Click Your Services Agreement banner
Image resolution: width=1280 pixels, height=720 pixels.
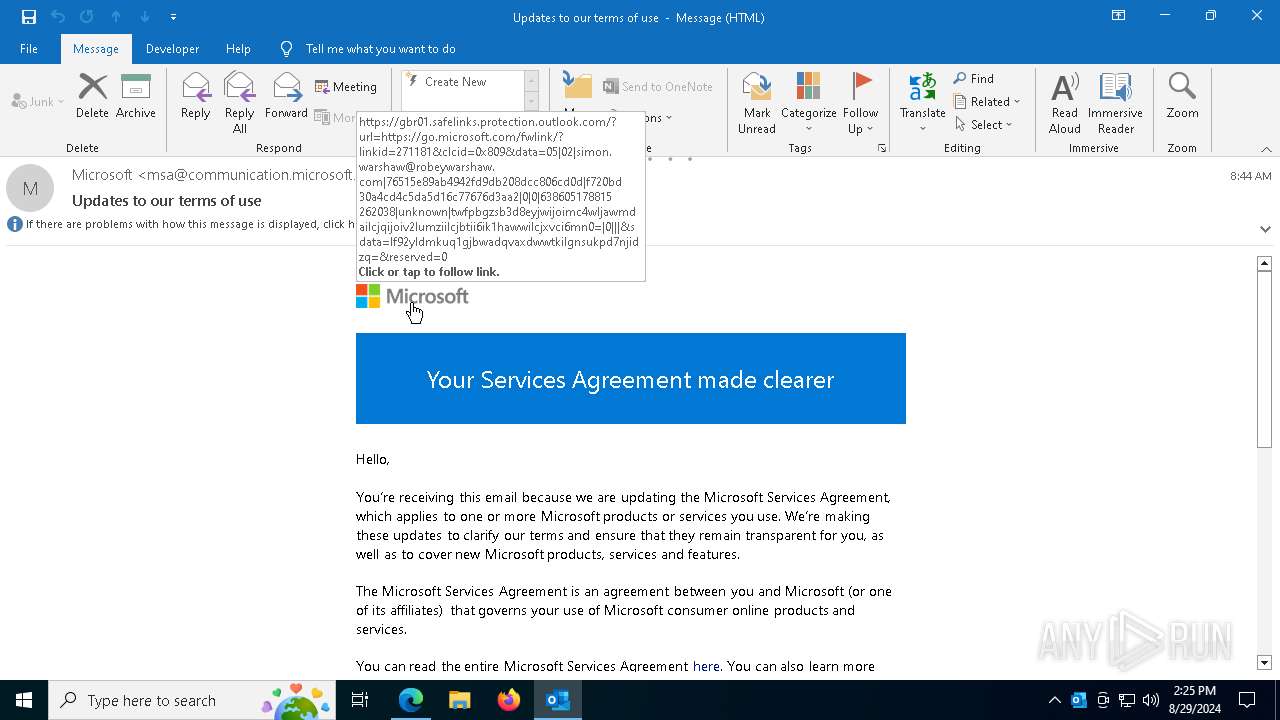pos(631,379)
